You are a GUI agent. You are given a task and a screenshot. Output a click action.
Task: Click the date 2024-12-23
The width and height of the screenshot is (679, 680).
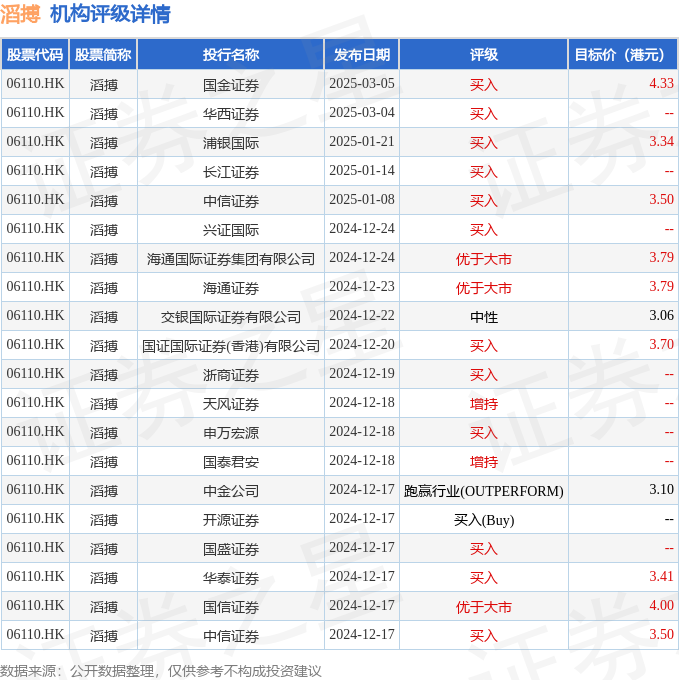point(362,286)
